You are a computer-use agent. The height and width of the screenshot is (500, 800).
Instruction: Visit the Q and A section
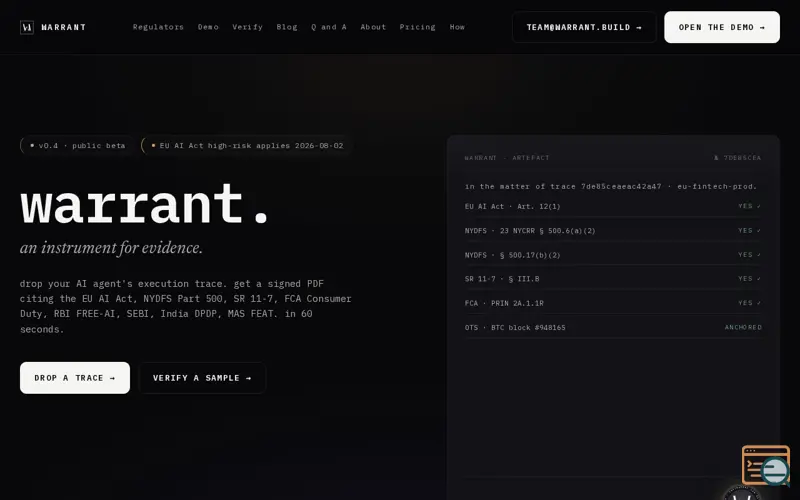[329, 27]
